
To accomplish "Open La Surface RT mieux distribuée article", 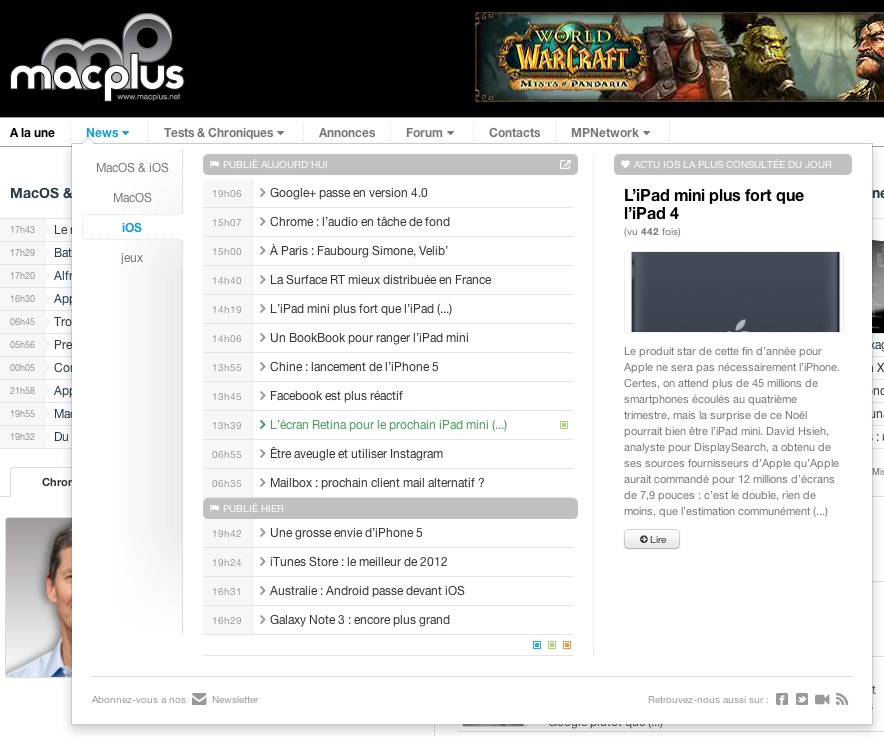I will (x=381, y=280).
